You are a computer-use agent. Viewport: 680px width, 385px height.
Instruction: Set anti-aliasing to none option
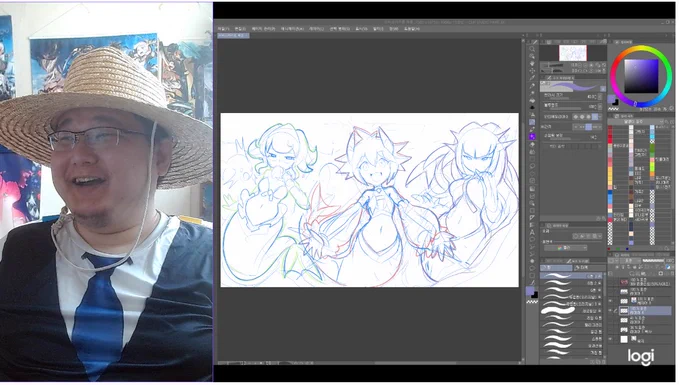pyautogui.click(x=575, y=117)
